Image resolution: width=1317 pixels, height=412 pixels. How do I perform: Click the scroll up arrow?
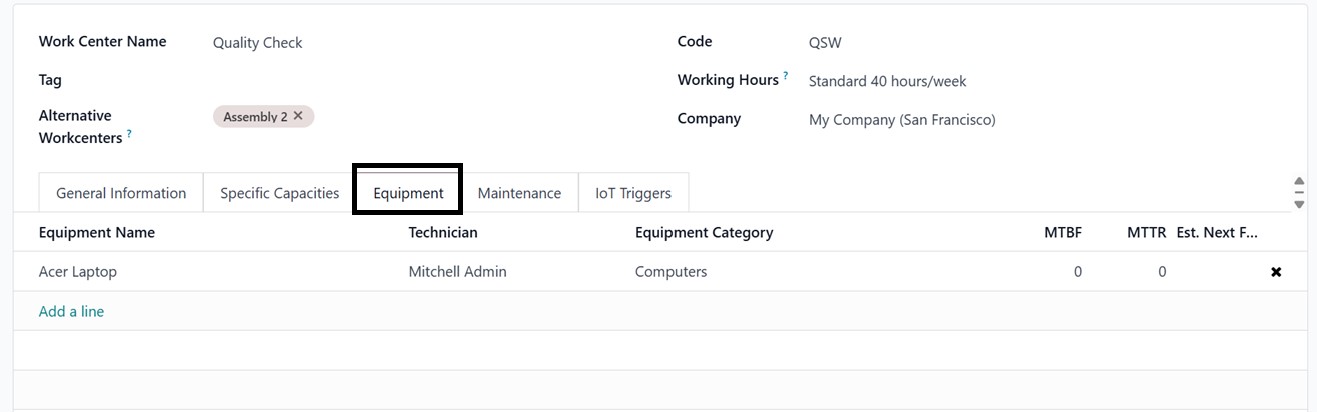click(x=1299, y=183)
